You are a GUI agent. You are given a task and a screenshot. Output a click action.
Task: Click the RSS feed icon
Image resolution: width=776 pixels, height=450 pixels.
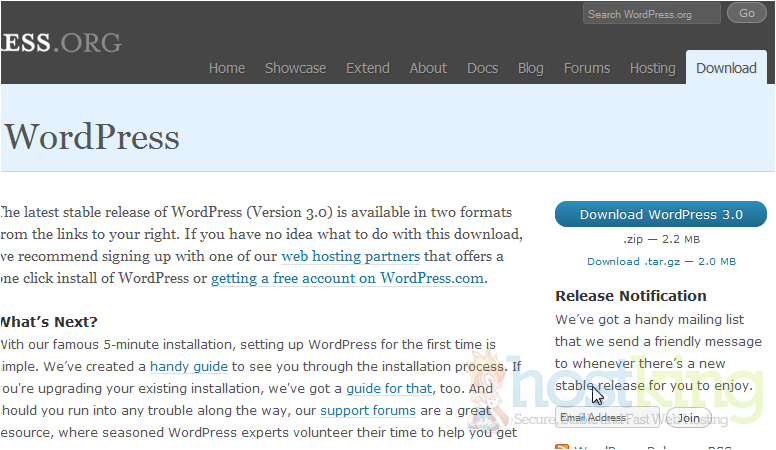[x=562, y=447]
